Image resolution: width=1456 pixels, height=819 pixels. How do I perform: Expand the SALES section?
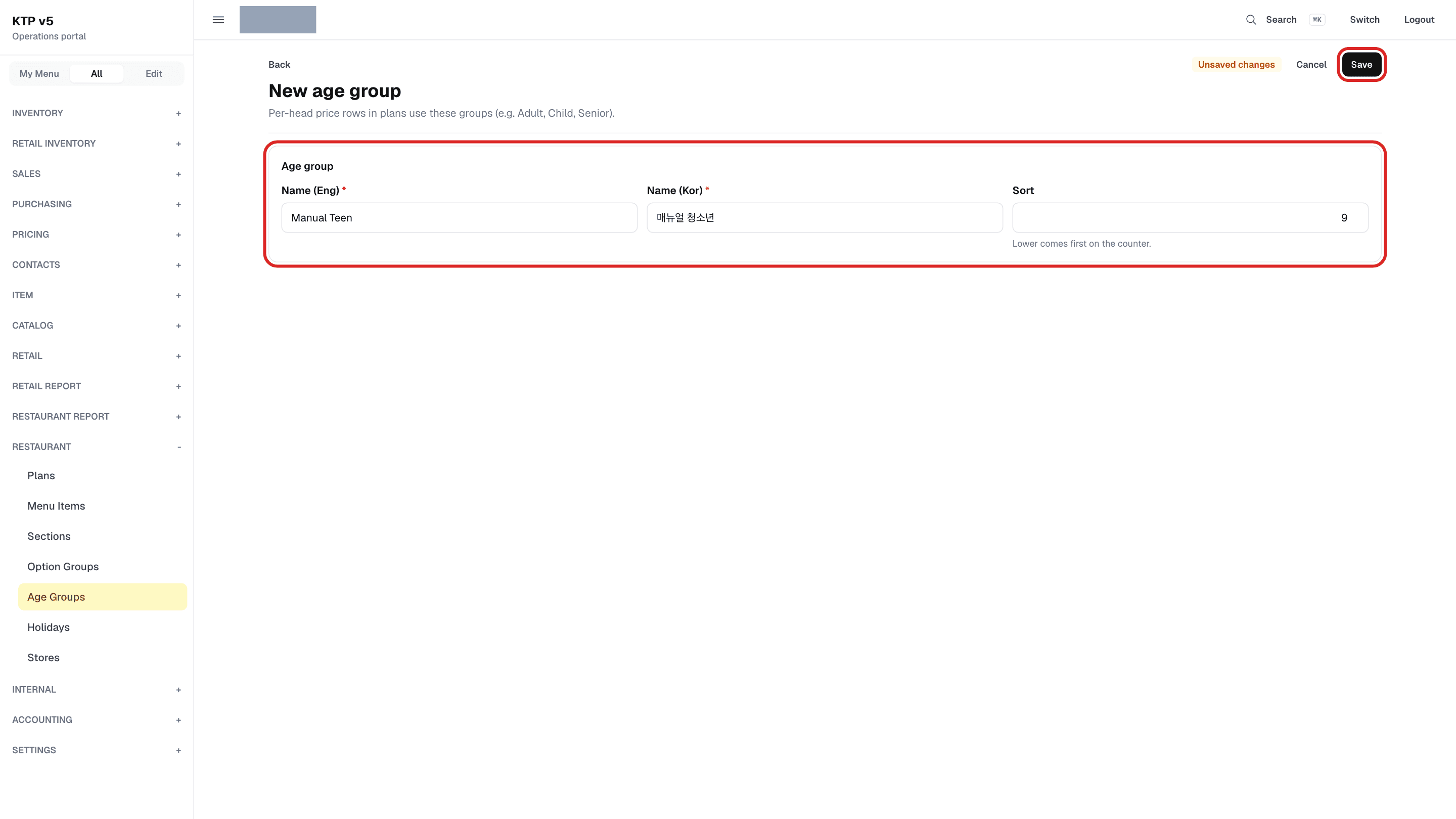[x=97, y=173]
